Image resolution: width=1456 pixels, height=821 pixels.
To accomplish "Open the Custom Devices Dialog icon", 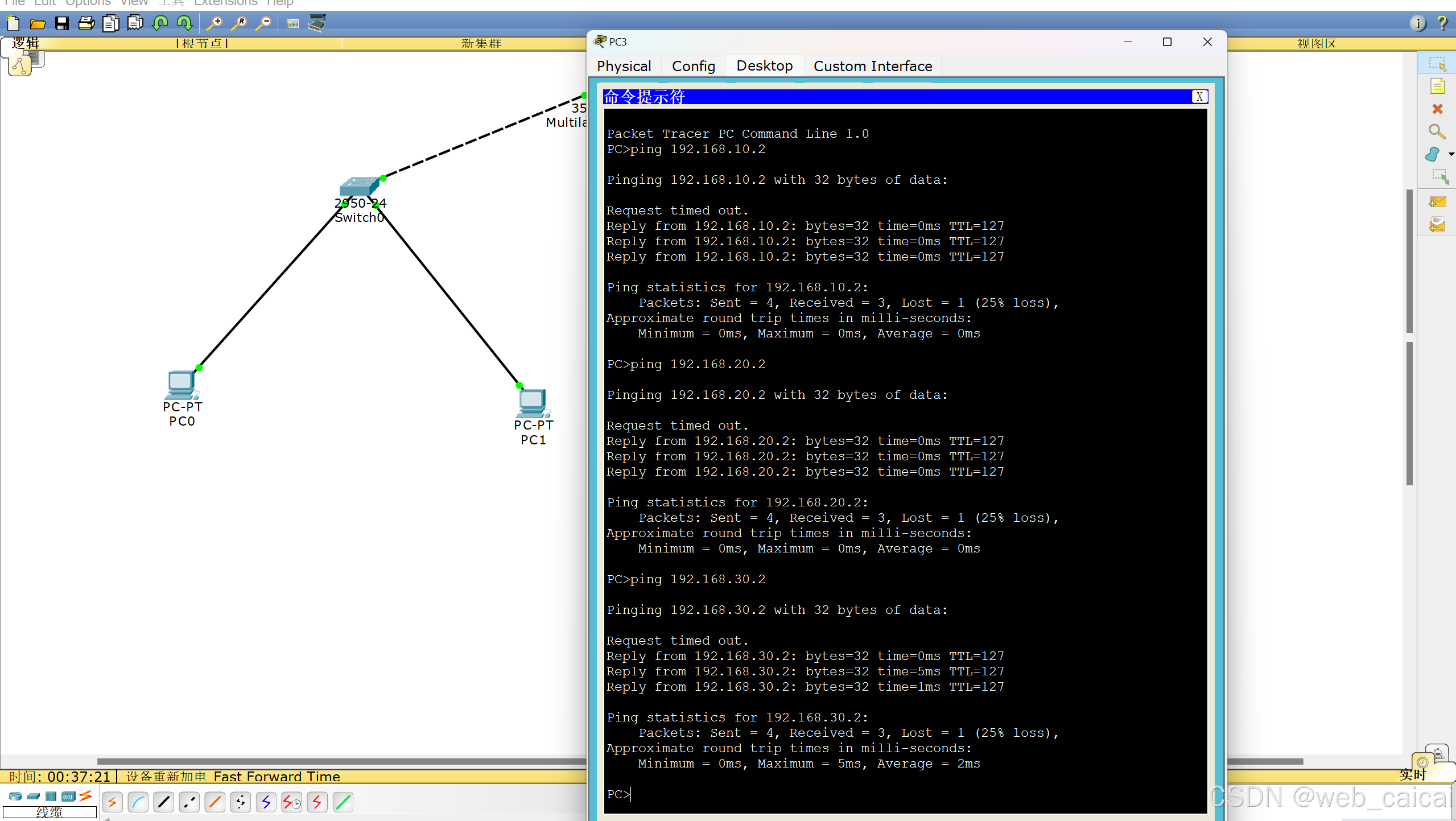I will click(x=317, y=23).
